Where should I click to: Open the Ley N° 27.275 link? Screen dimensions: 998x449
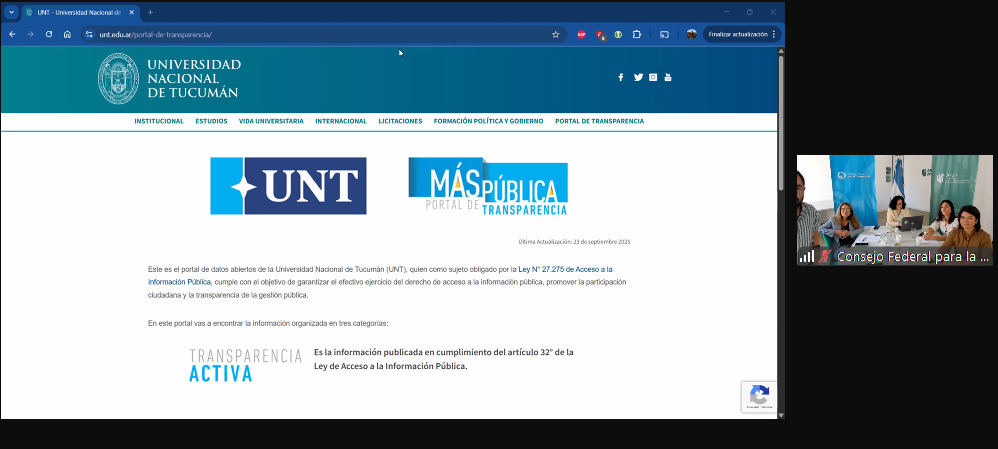578,269
